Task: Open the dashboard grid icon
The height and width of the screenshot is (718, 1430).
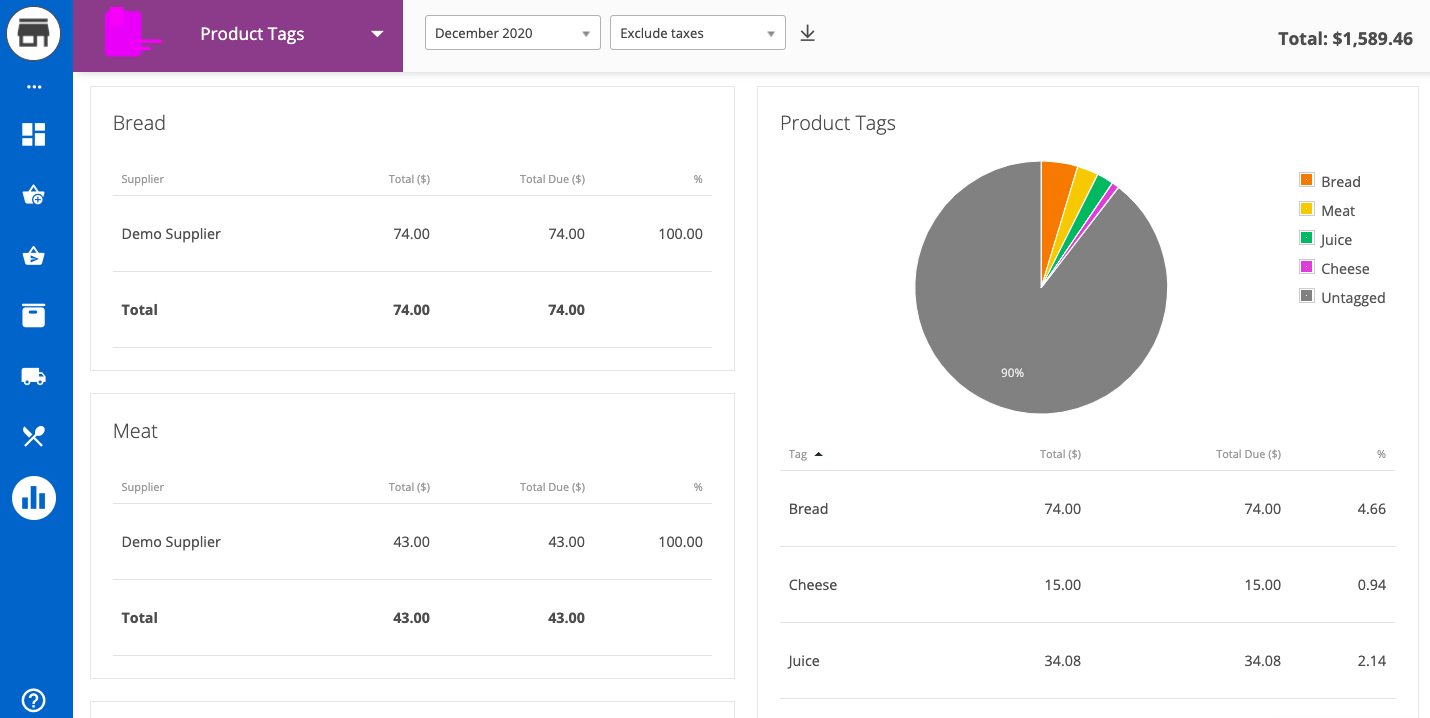Action: [34, 135]
